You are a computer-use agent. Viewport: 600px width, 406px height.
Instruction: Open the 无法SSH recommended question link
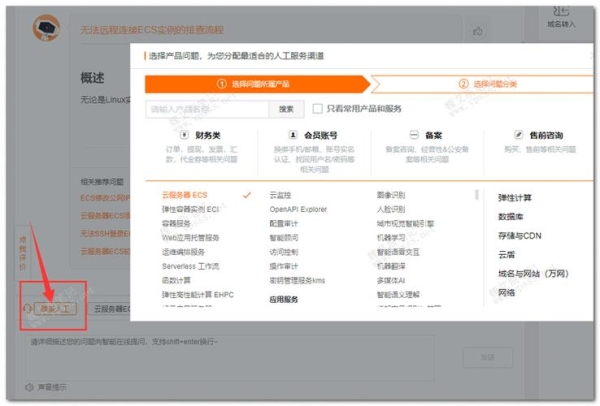point(105,233)
